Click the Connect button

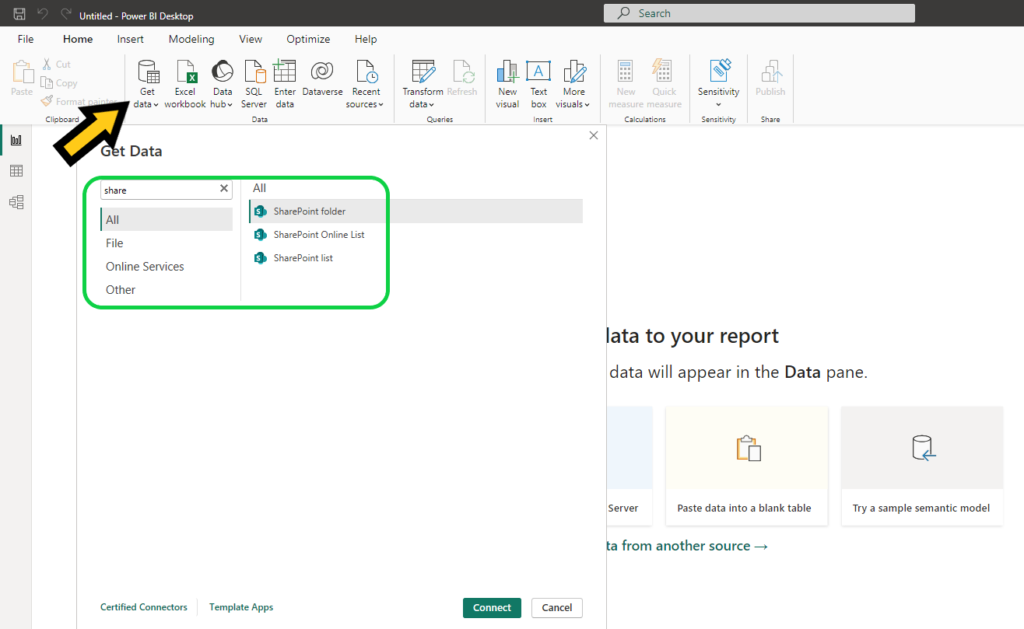pos(492,607)
